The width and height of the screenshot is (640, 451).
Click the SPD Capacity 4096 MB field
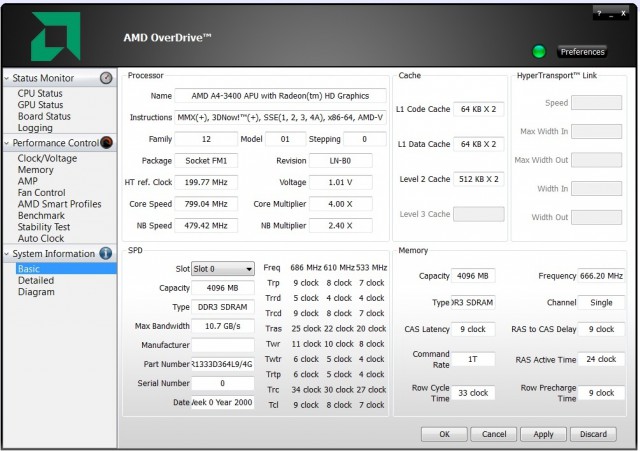coord(223,288)
